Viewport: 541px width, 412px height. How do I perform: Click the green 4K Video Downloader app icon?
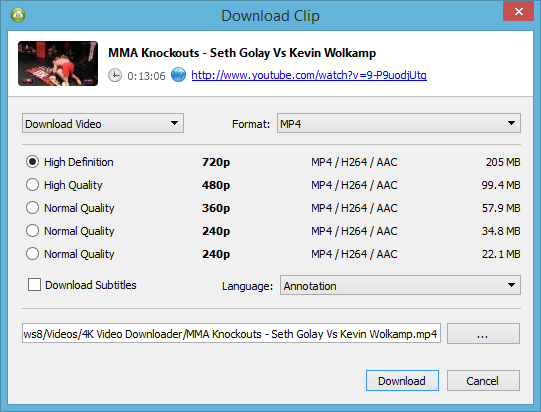(18, 15)
